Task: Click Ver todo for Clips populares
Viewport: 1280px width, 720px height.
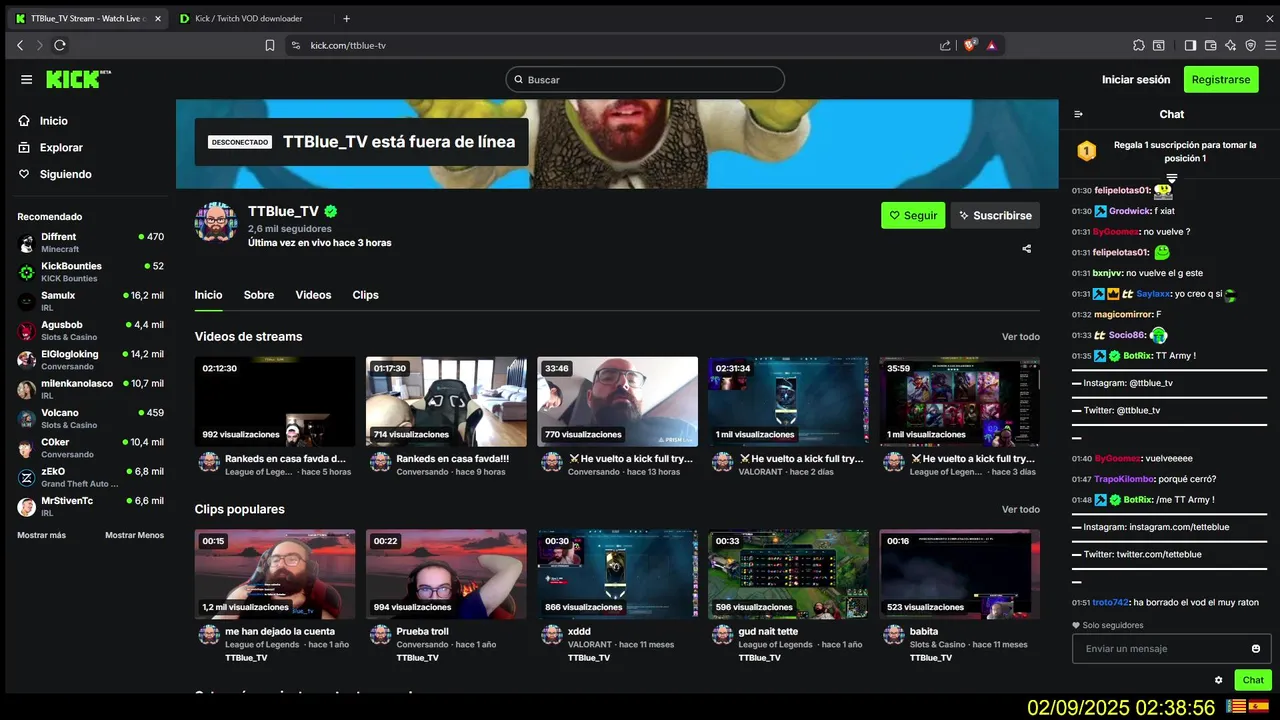Action: [x=1021, y=509]
